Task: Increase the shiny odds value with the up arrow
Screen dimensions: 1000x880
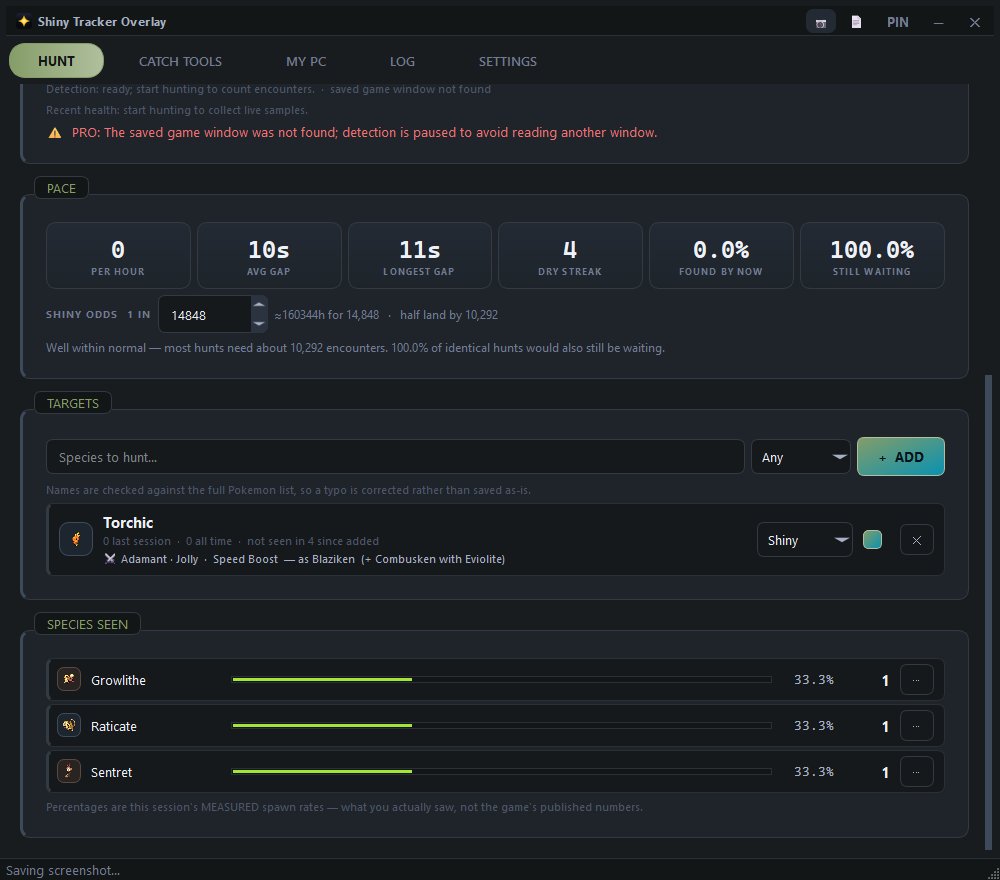Action: [258, 305]
